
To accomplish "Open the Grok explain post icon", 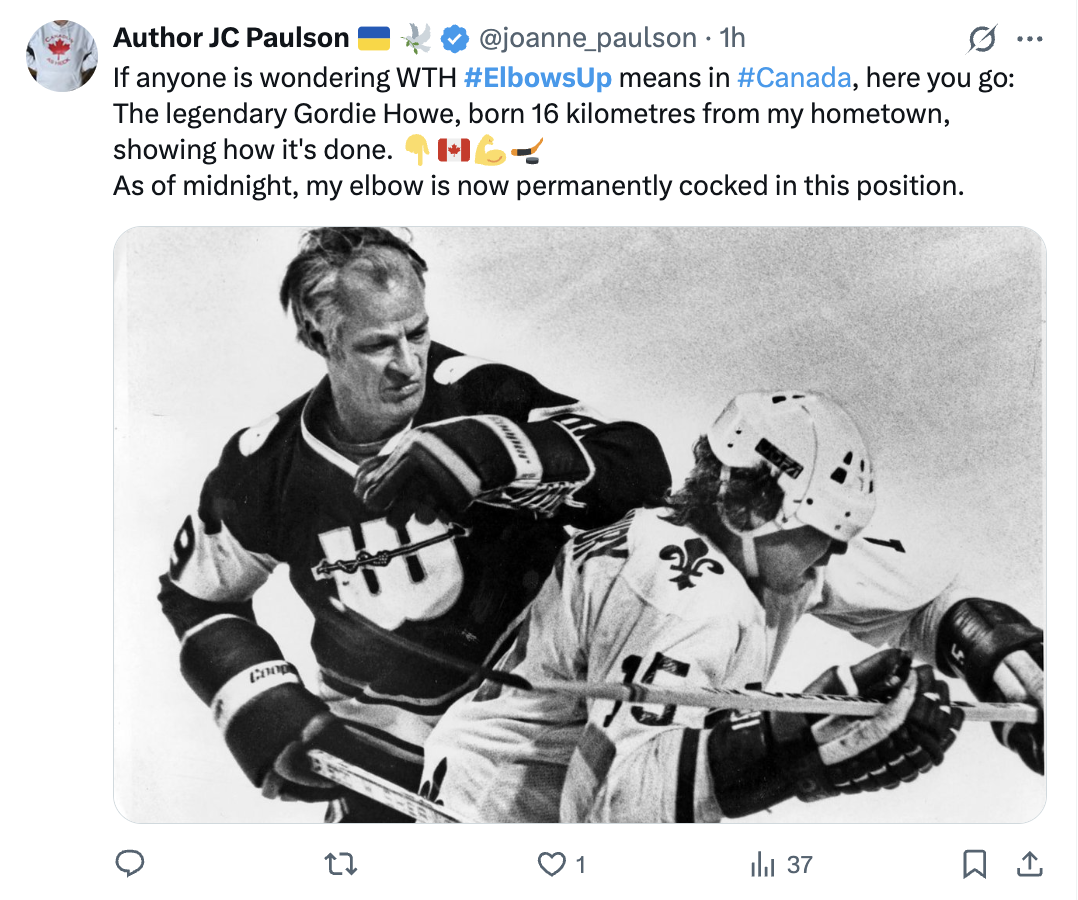I will coord(981,40).
